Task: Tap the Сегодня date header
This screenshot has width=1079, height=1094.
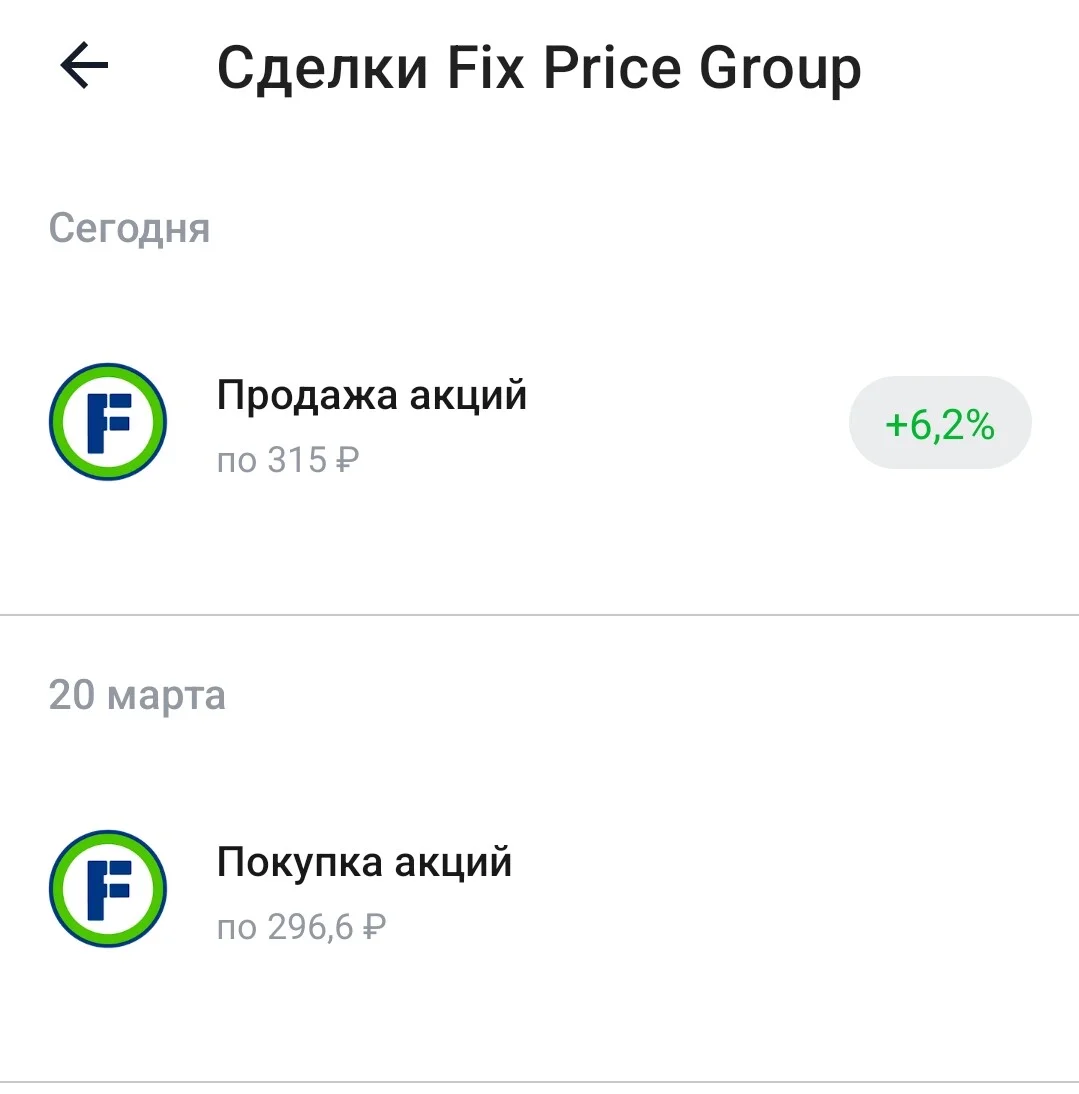Action: (x=129, y=229)
